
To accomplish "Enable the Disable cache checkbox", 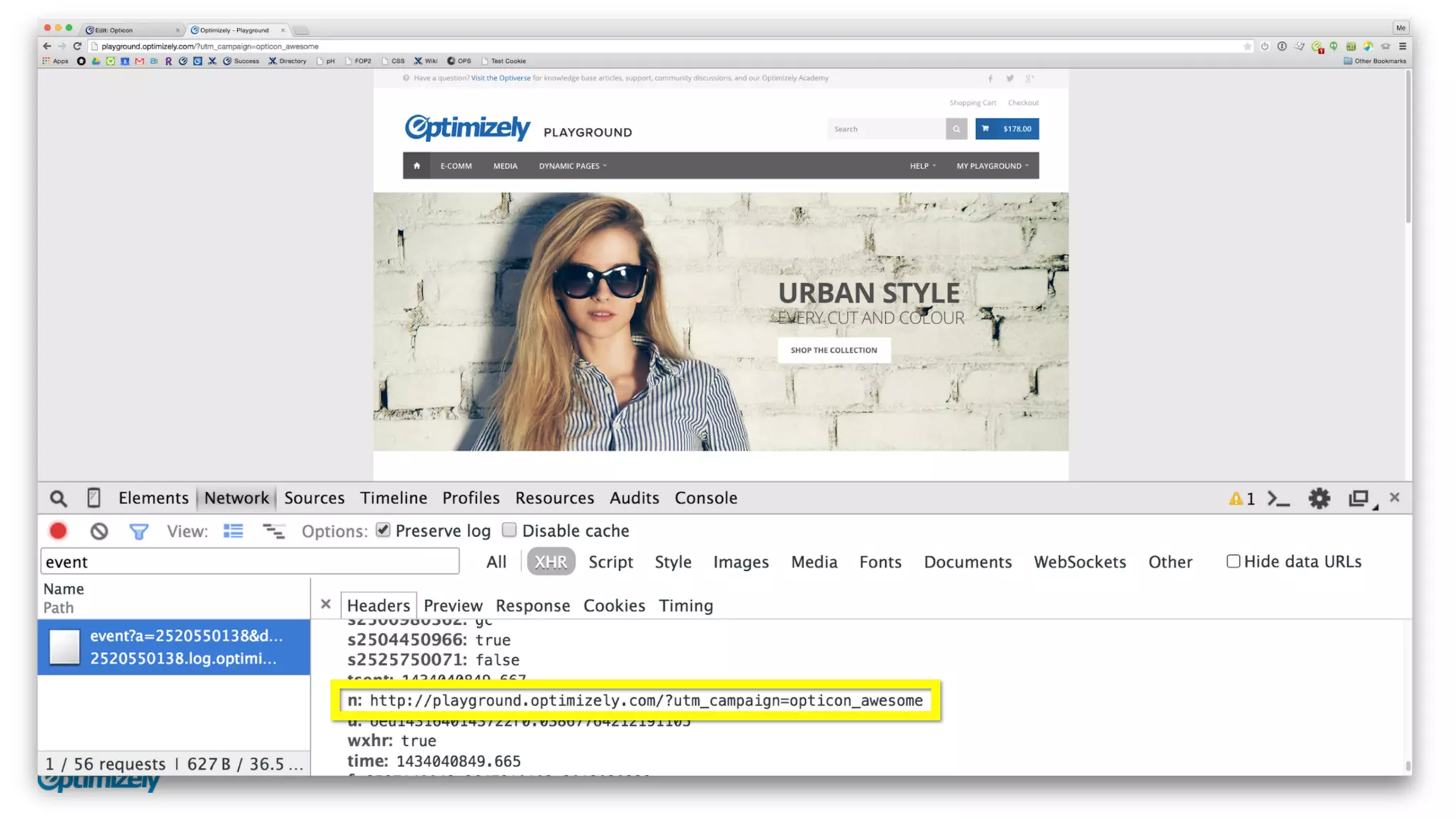I will click(509, 530).
